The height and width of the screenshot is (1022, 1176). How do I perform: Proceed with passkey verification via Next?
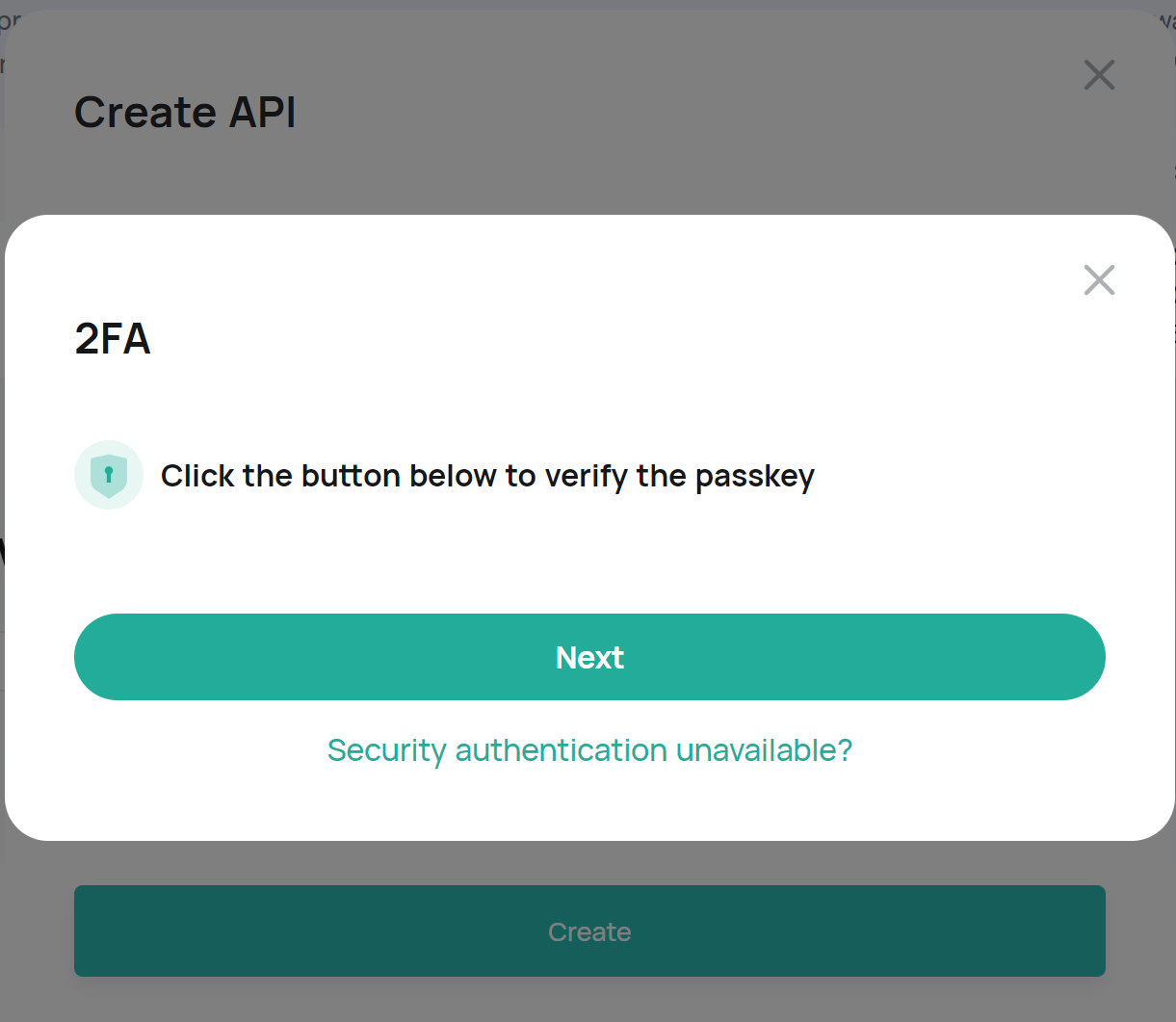[589, 657]
